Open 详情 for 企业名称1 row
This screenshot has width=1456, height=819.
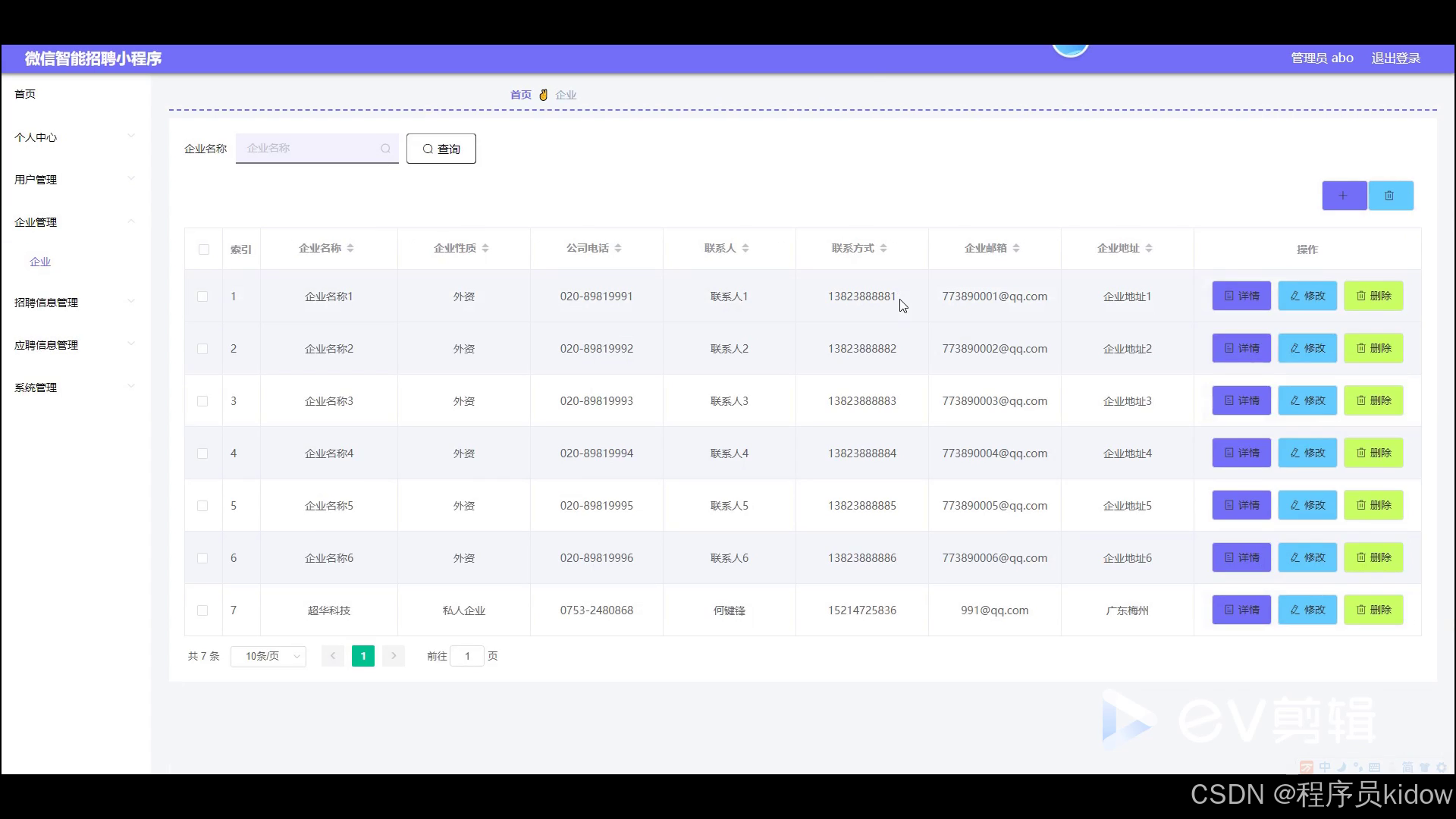click(x=1241, y=296)
